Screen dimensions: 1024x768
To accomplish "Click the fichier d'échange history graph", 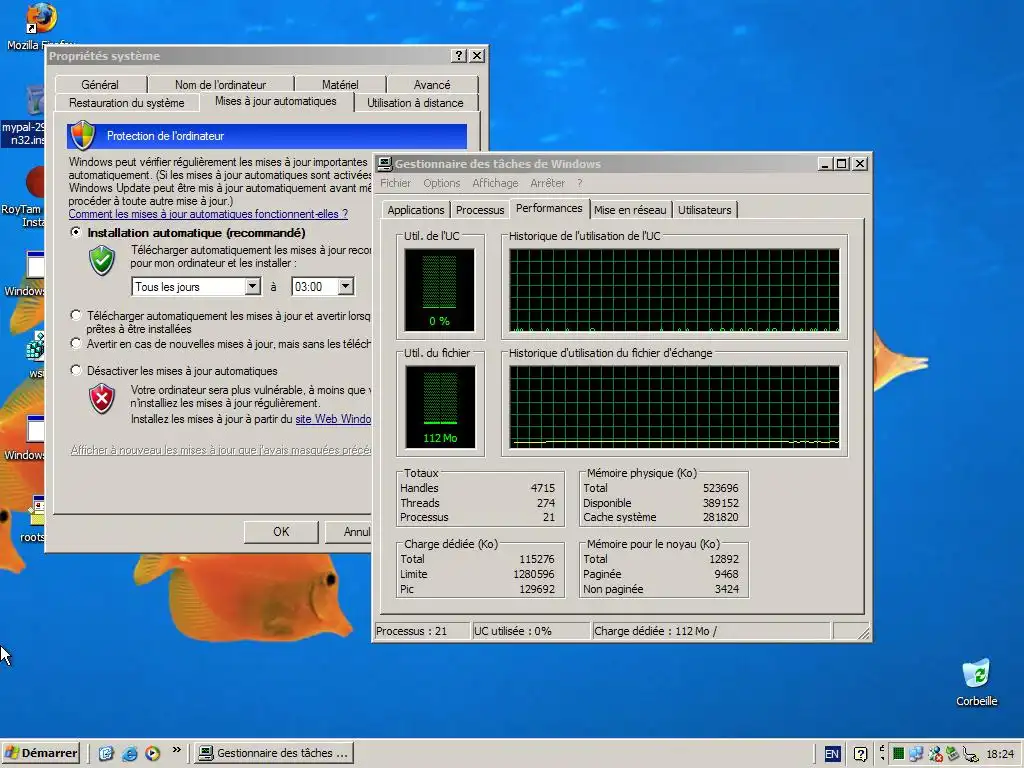I will [675, 406].
